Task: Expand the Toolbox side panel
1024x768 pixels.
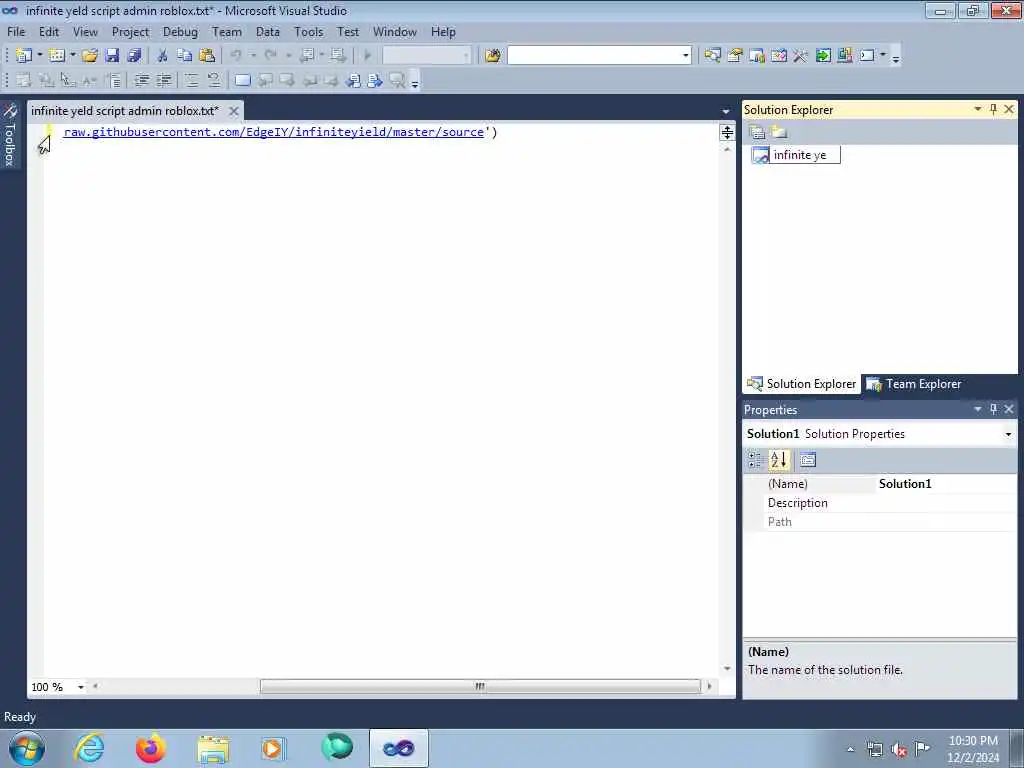Action: click(10, 135)
